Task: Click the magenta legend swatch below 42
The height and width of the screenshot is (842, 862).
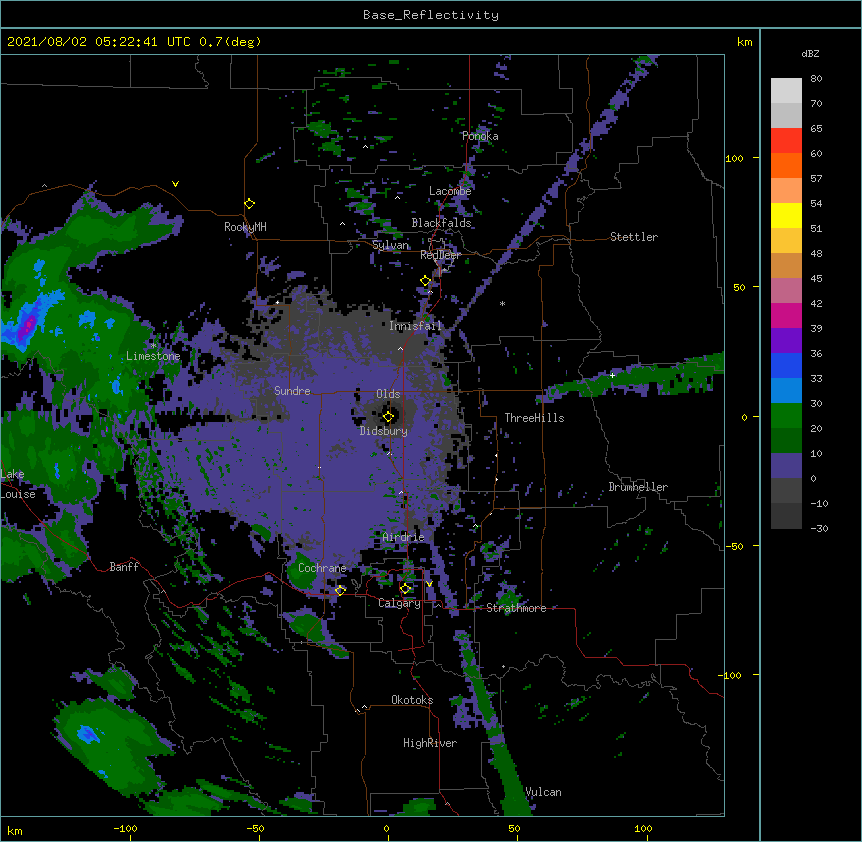Action: click(x=786, y=315)
